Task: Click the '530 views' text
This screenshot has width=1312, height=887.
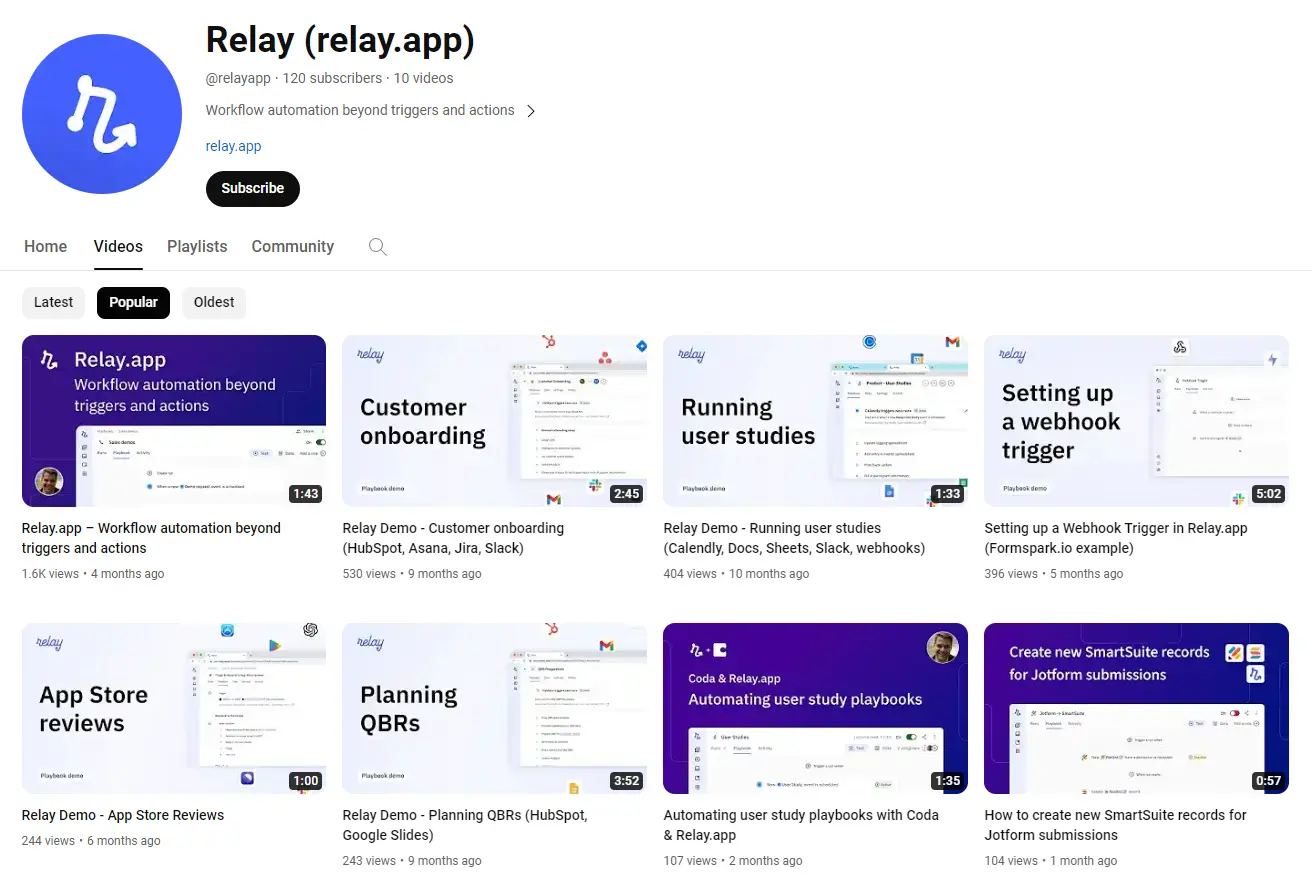Action: pos(369,574)
